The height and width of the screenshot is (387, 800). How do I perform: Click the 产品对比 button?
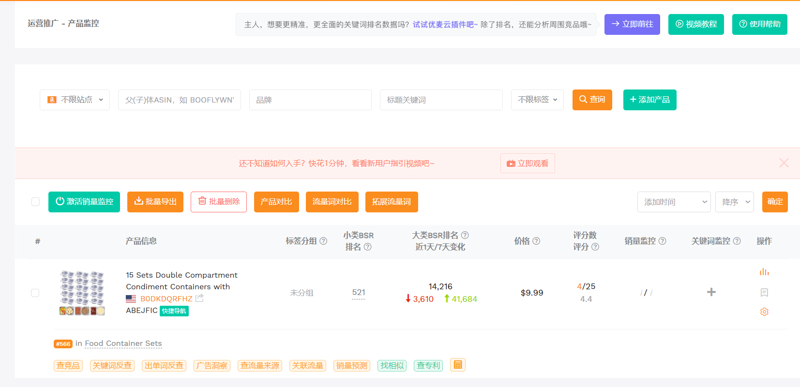click(x=277, y=202)
